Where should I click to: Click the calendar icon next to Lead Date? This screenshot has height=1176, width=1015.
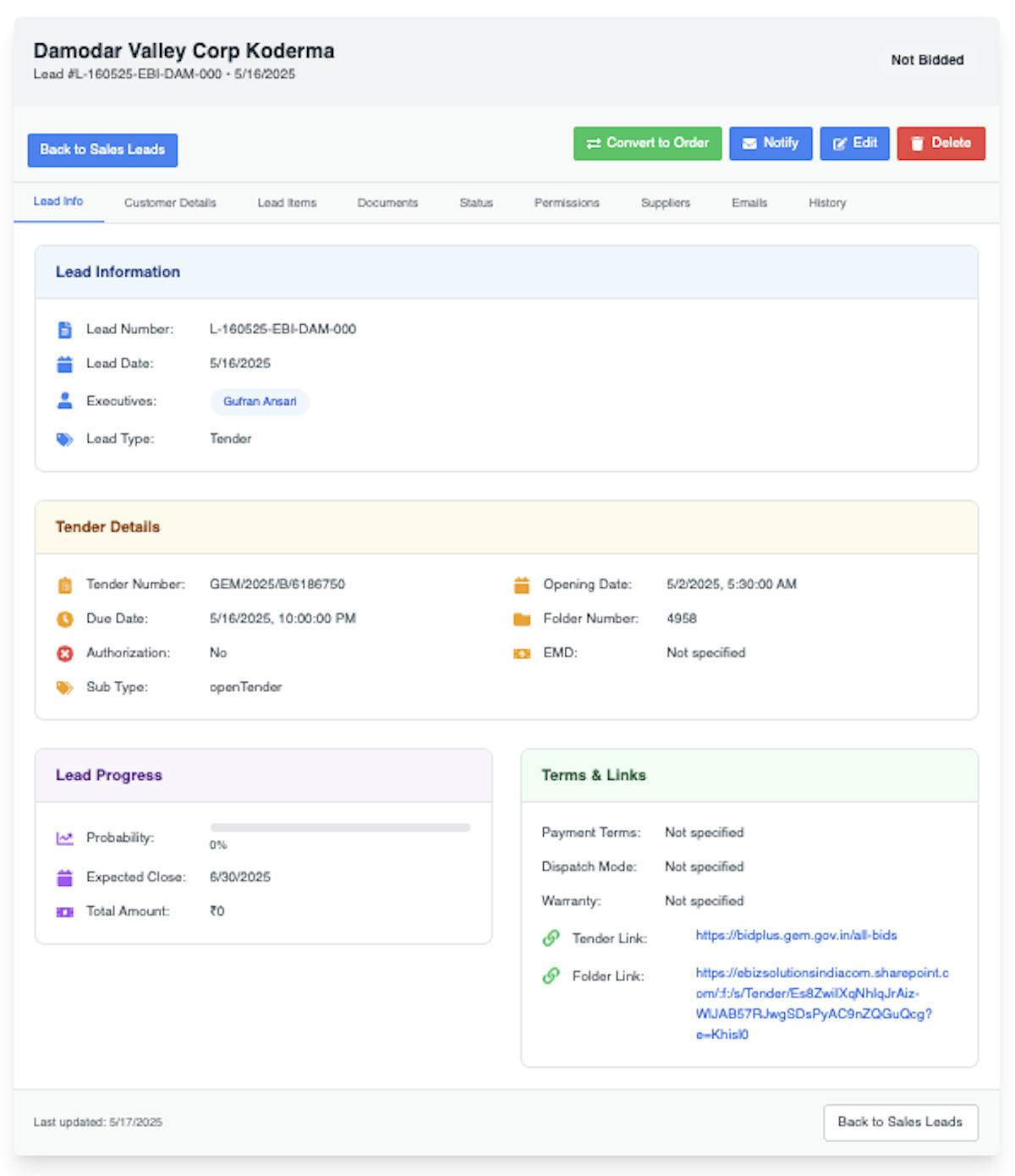tap(65, 365)
